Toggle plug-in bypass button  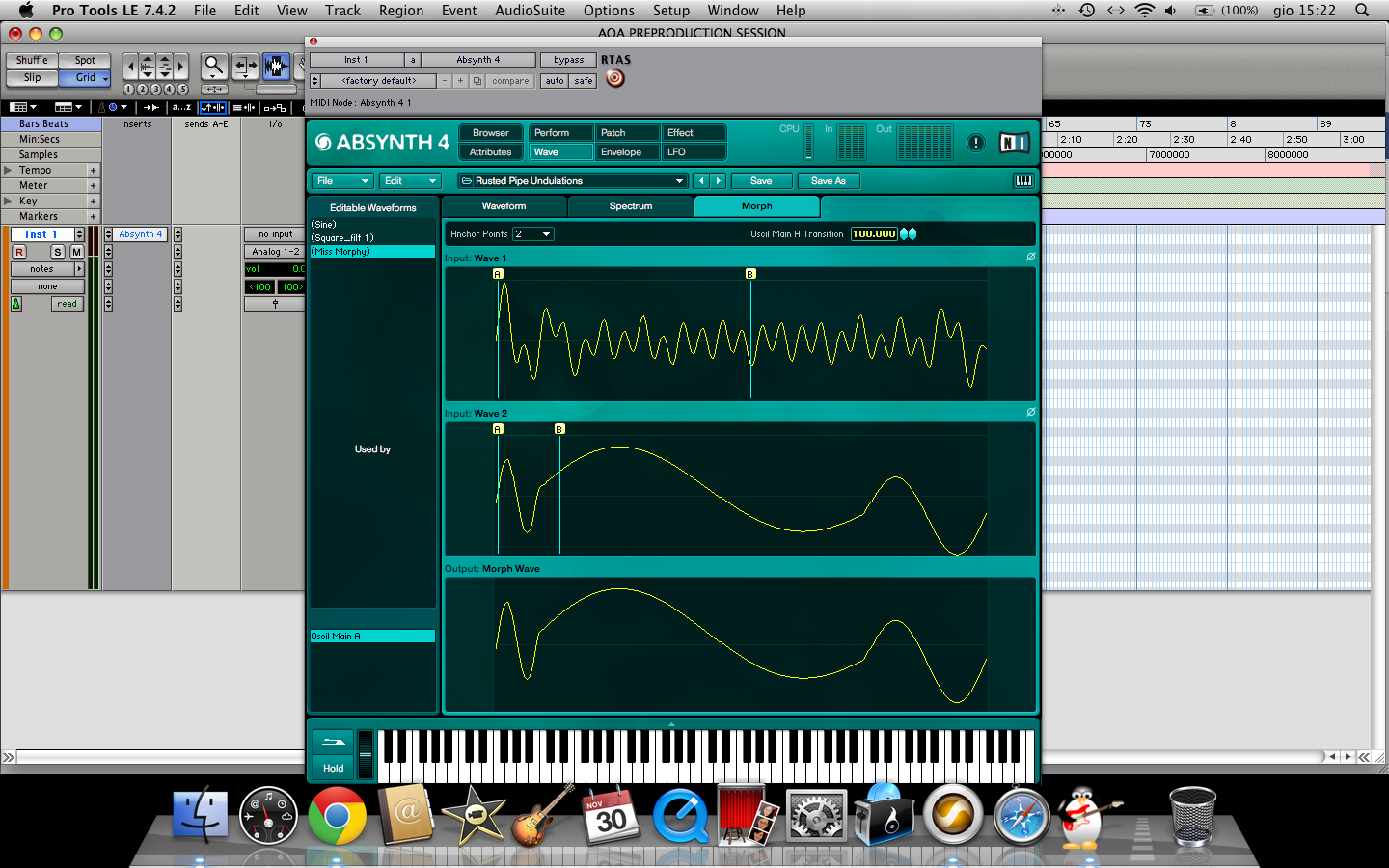tap(568, 60)
